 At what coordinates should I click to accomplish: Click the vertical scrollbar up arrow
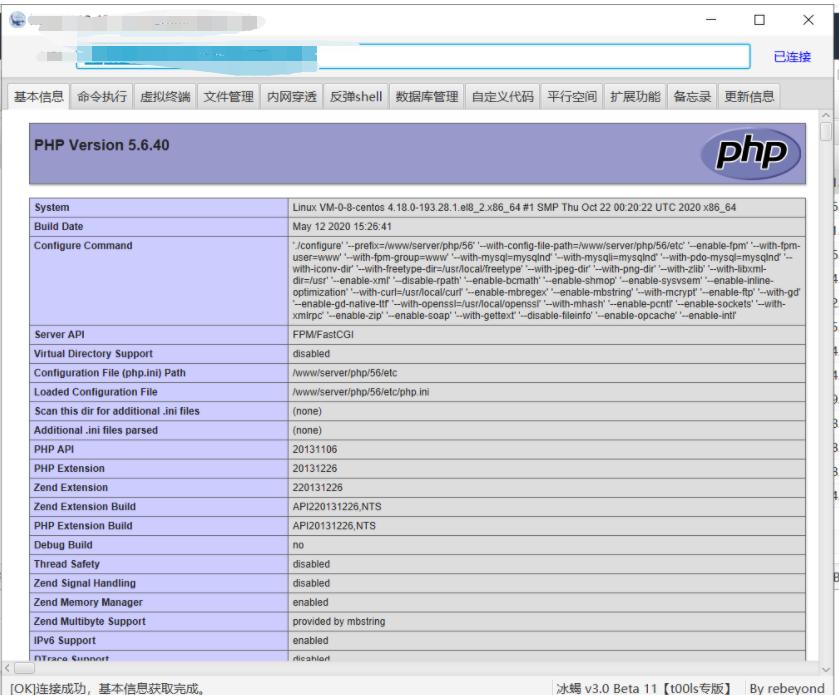click(x=826, y=115)
